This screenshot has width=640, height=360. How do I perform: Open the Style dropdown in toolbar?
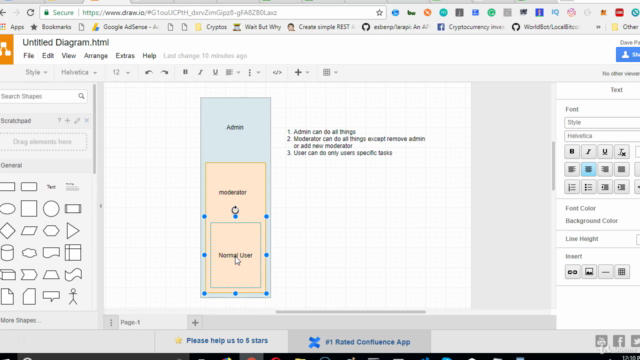pos(36,72)
